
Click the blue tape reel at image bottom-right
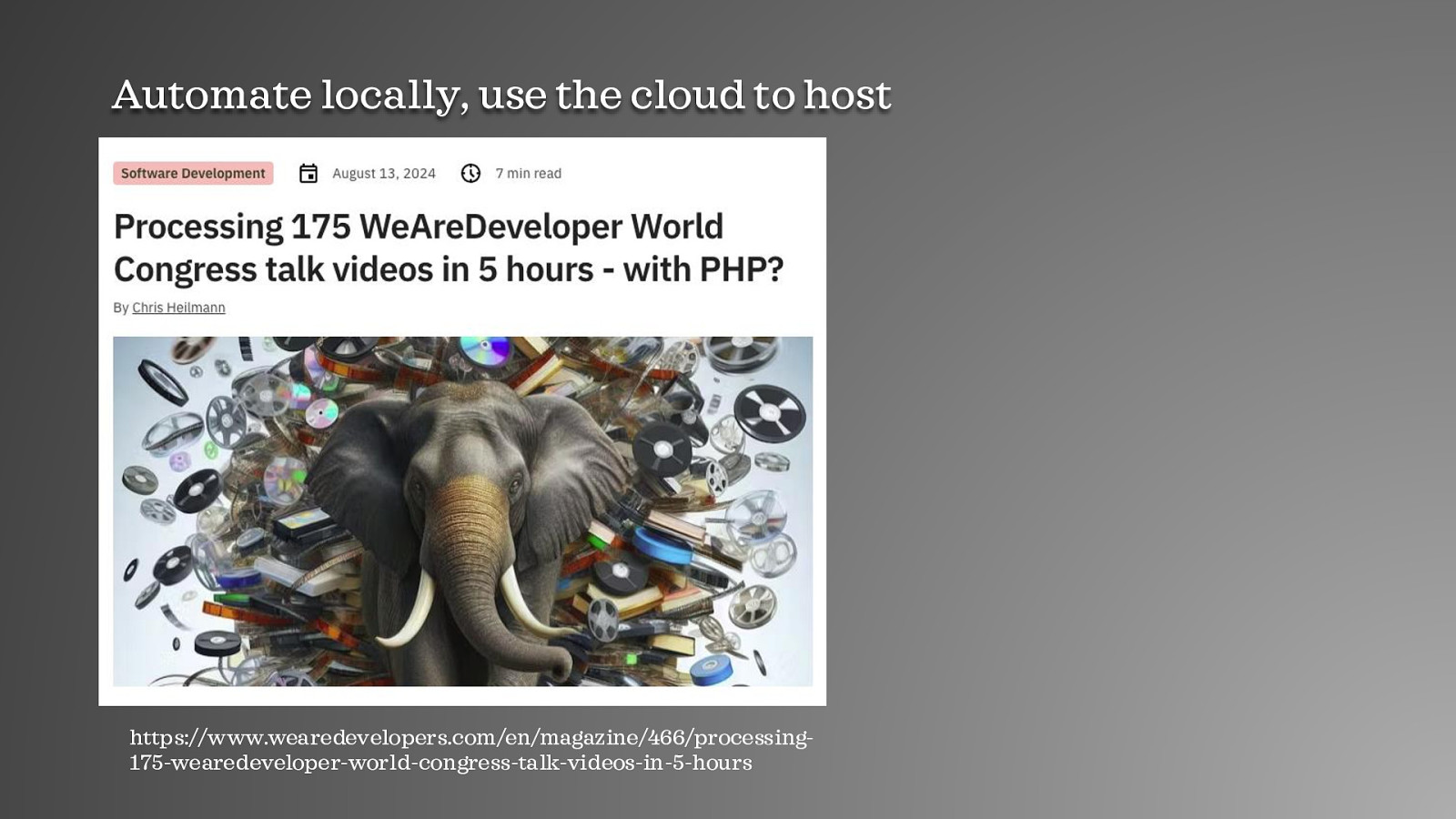(712, 670)
